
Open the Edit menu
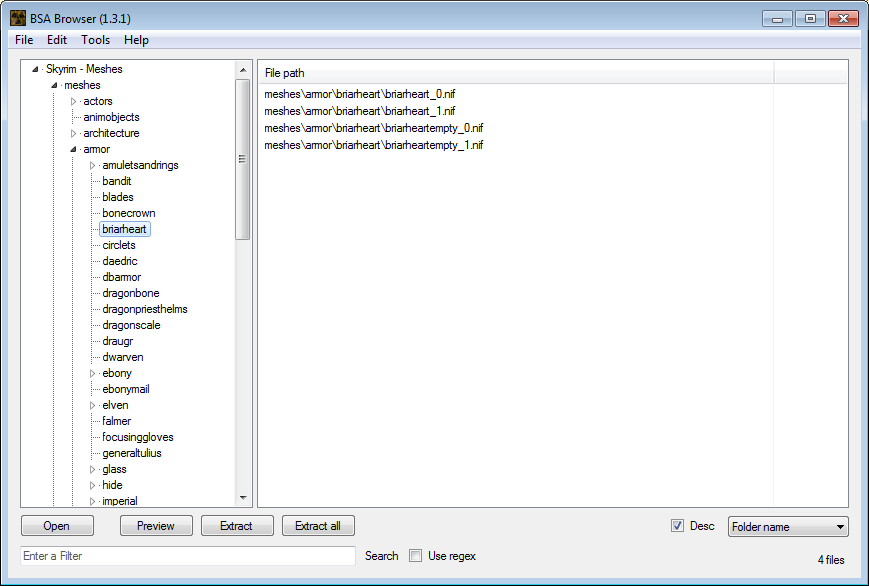[x=57, y=40]
